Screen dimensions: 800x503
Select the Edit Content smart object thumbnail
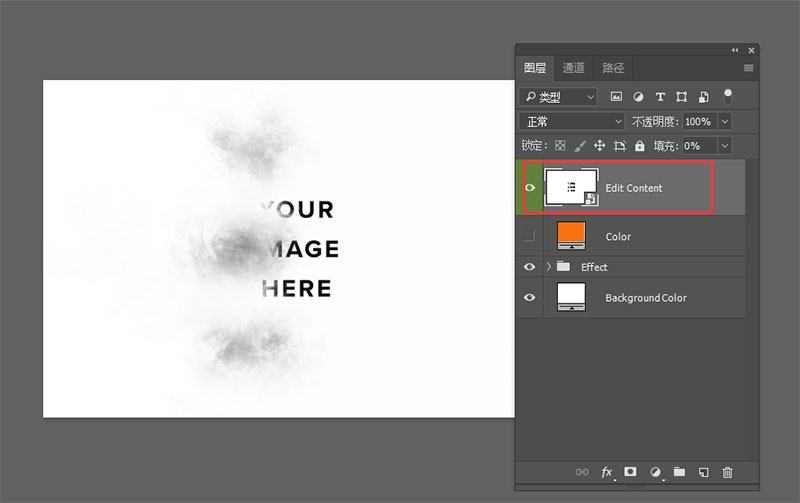tap(571, 187)
